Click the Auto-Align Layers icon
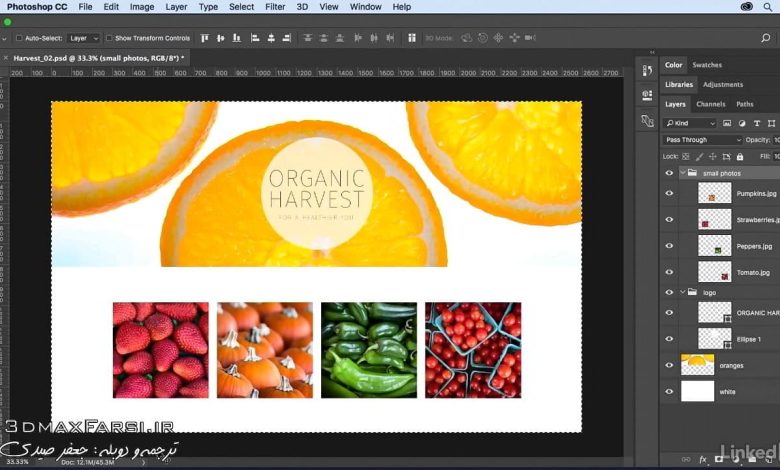Image resolution: width=780 pixels, height=470 pixels. coord(412,38)
